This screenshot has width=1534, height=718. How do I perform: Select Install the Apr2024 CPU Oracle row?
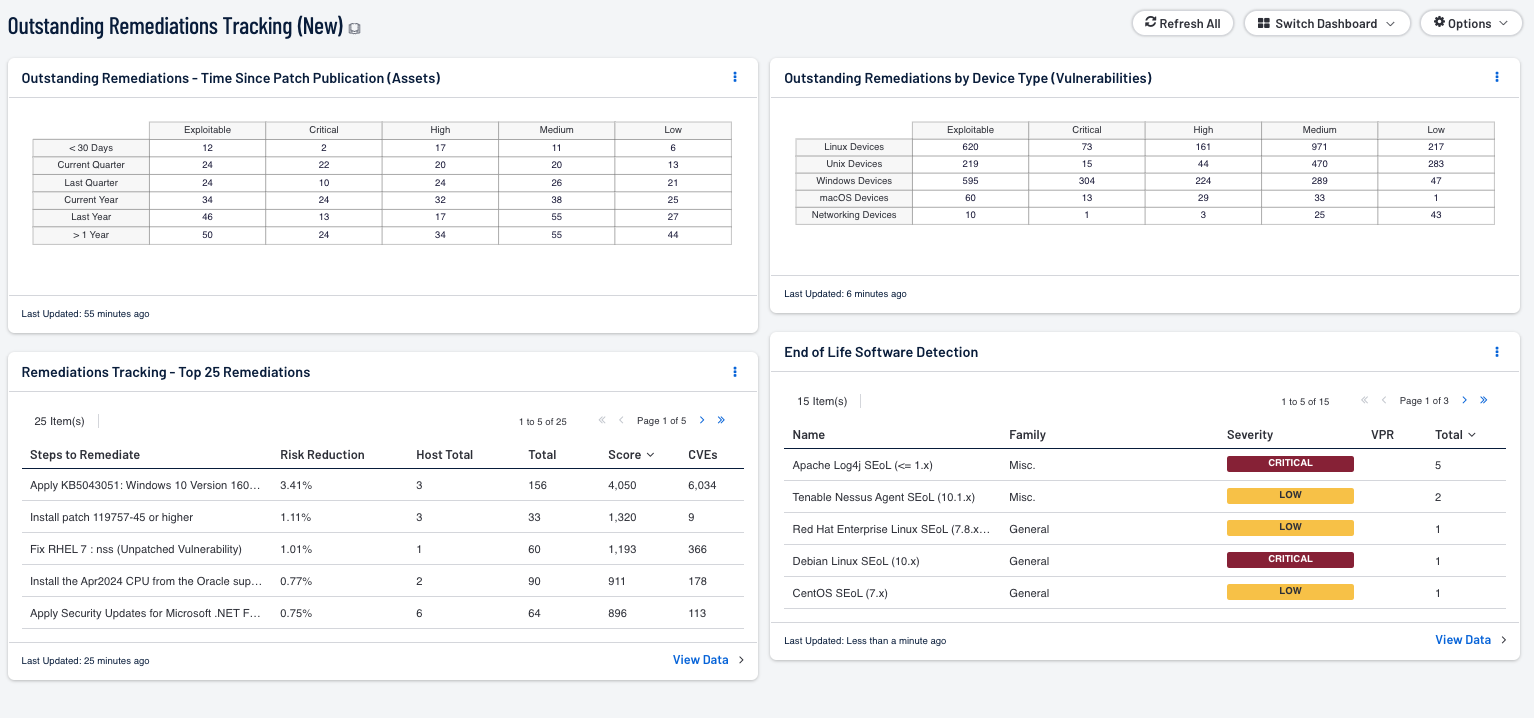383,581
